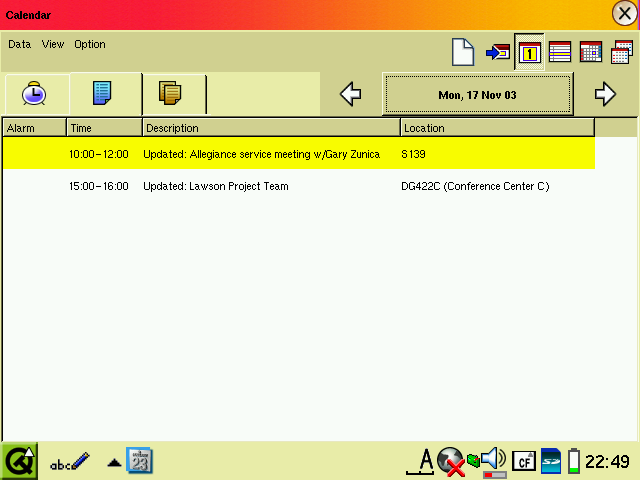Open the Option menu

[90, 44]
